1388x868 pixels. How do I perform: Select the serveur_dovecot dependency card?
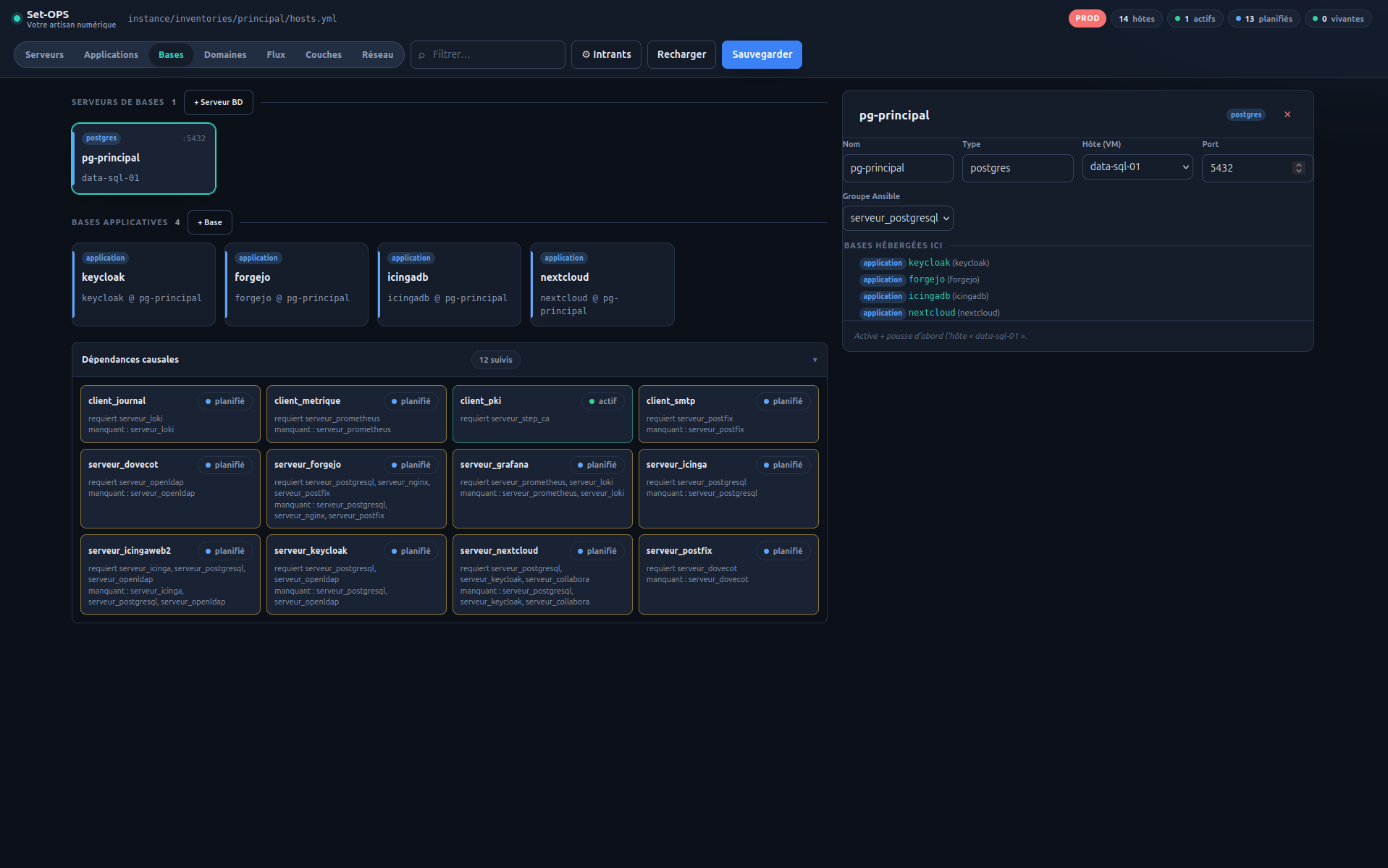click(x=170, y=489)
